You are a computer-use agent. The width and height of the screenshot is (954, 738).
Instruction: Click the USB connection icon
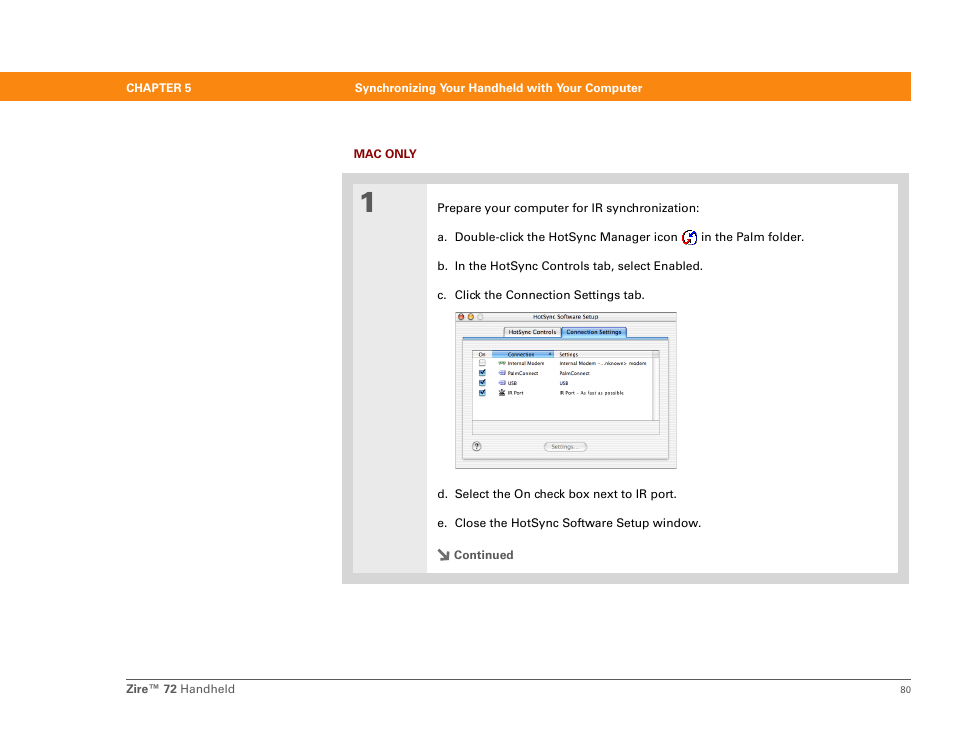502,383
